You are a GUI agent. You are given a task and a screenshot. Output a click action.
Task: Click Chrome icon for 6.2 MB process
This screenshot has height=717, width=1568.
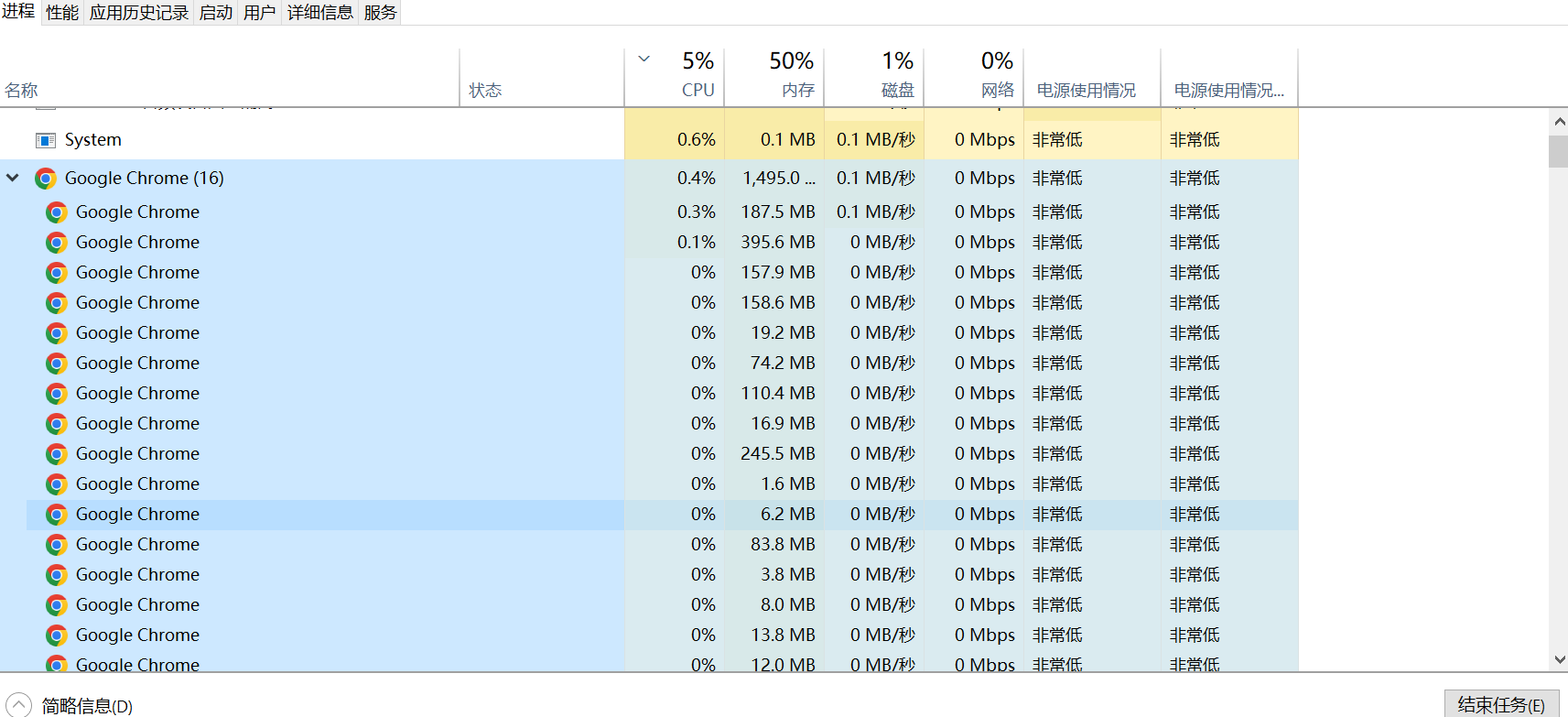click(57, 515)
